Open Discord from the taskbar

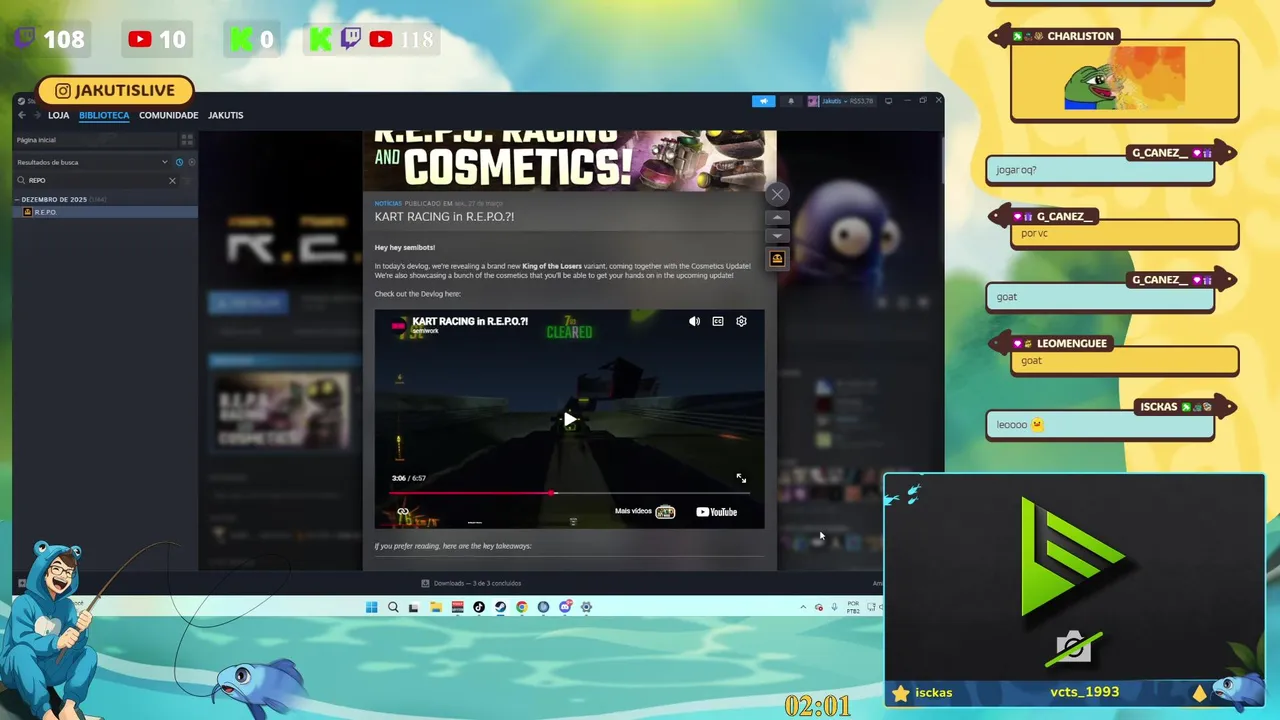coord(565,607)
